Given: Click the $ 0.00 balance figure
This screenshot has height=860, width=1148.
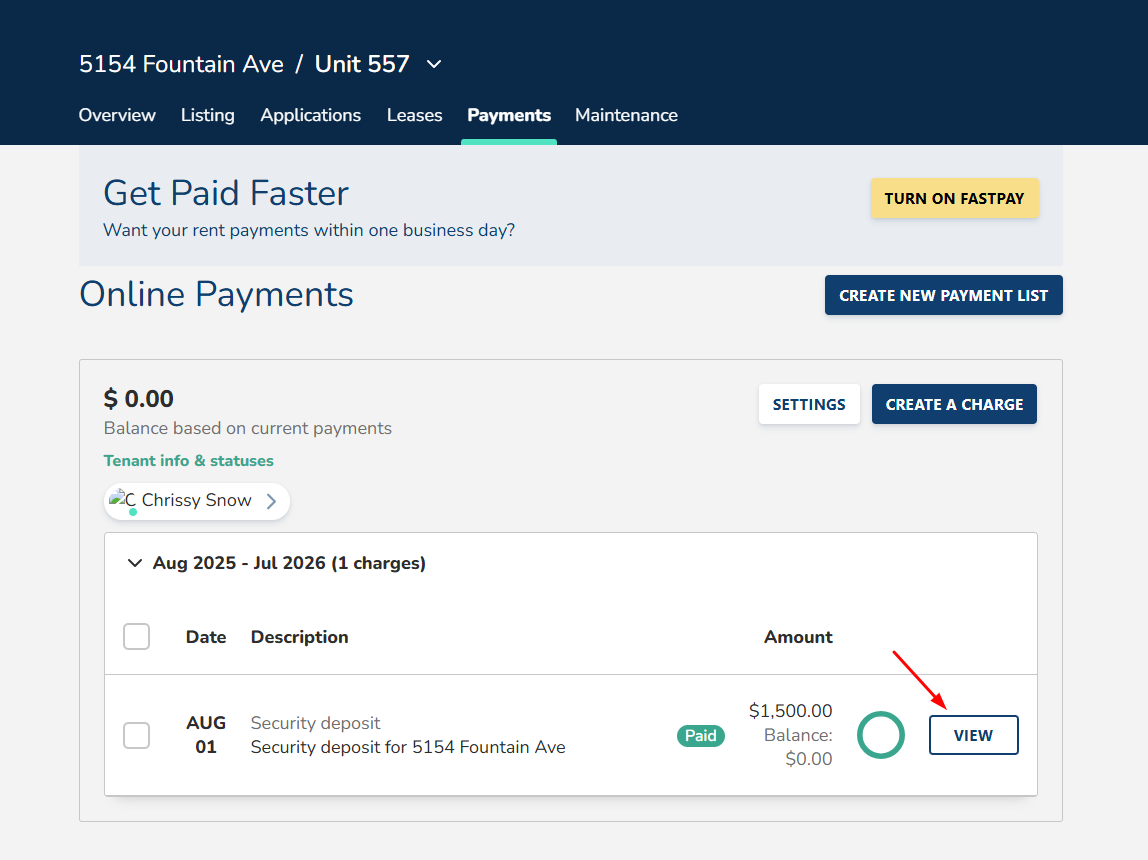Looking at the screenshot, I should point(138,399).
